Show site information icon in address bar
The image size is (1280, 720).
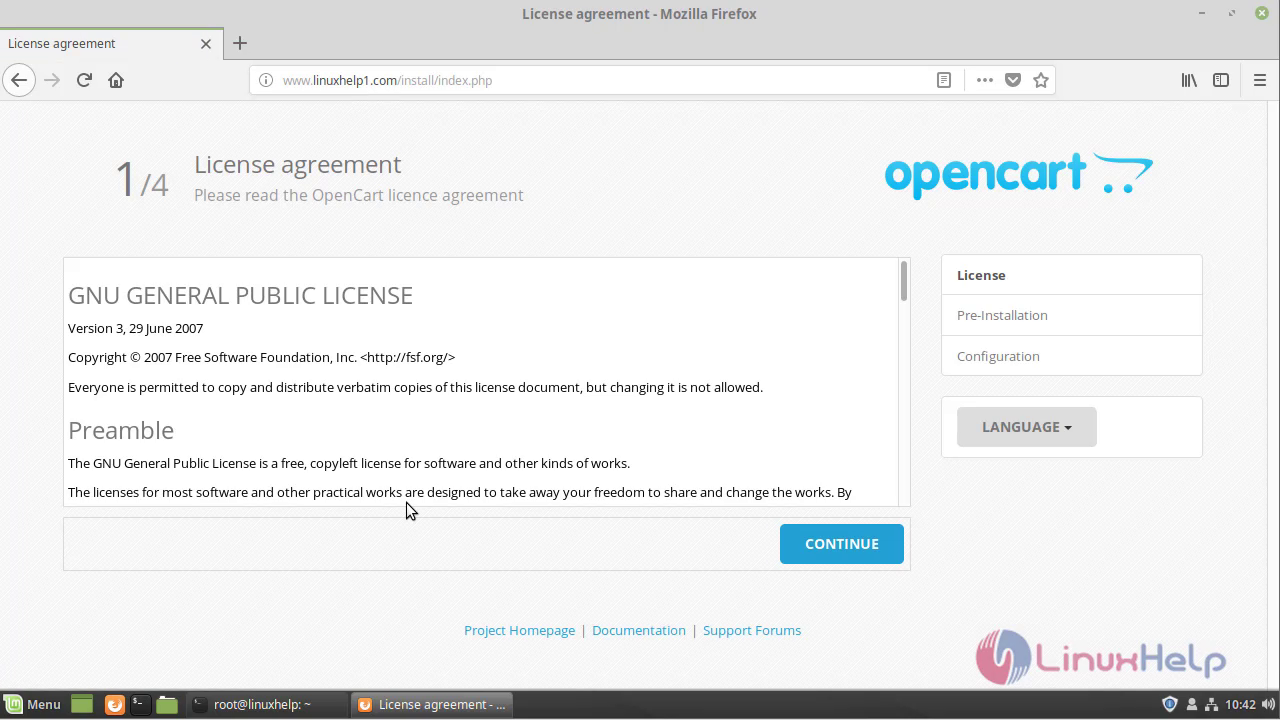point(266,80)
